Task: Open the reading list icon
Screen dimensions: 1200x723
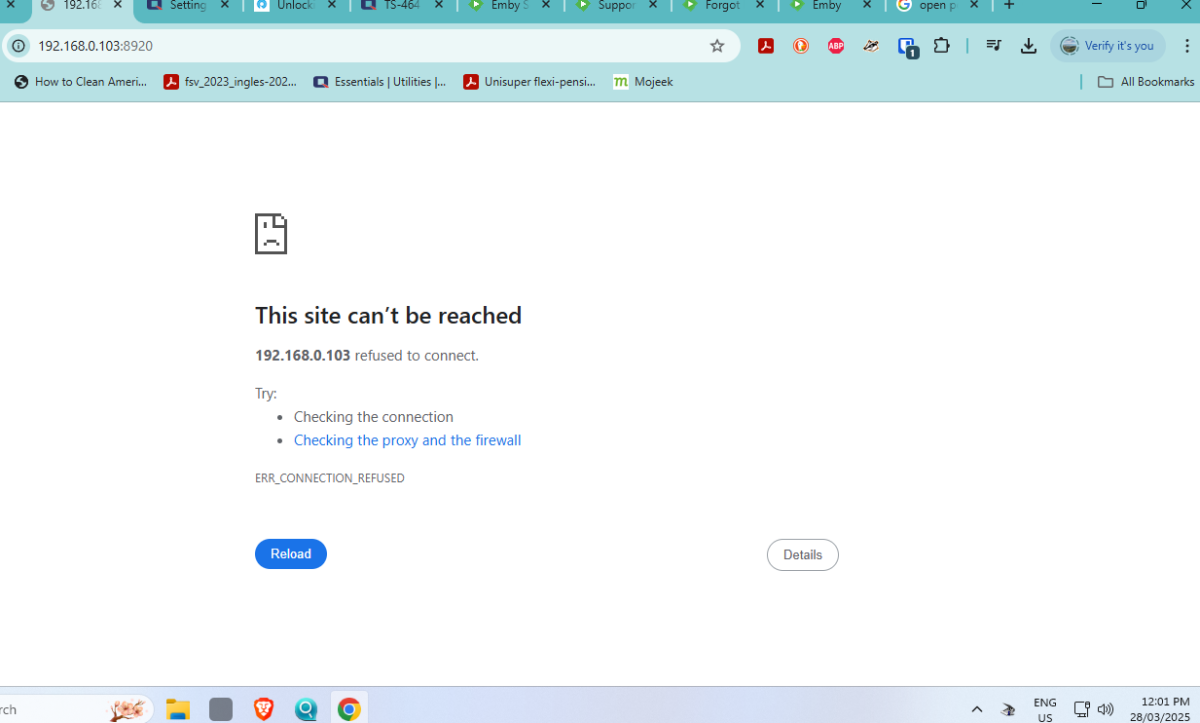Action: [x=993, y=46]
